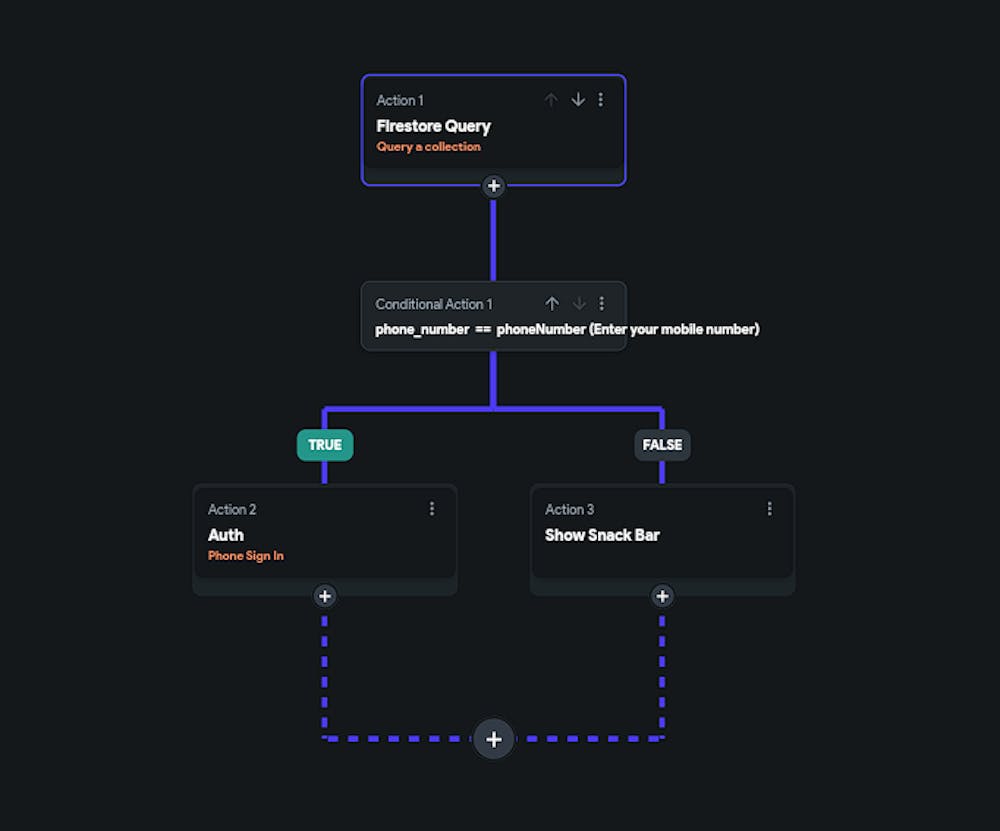Open Action 1 three-dot options menu
The width and height of the screenshot is (1000, 831).
pyautogui.click(x=601, y=100)
